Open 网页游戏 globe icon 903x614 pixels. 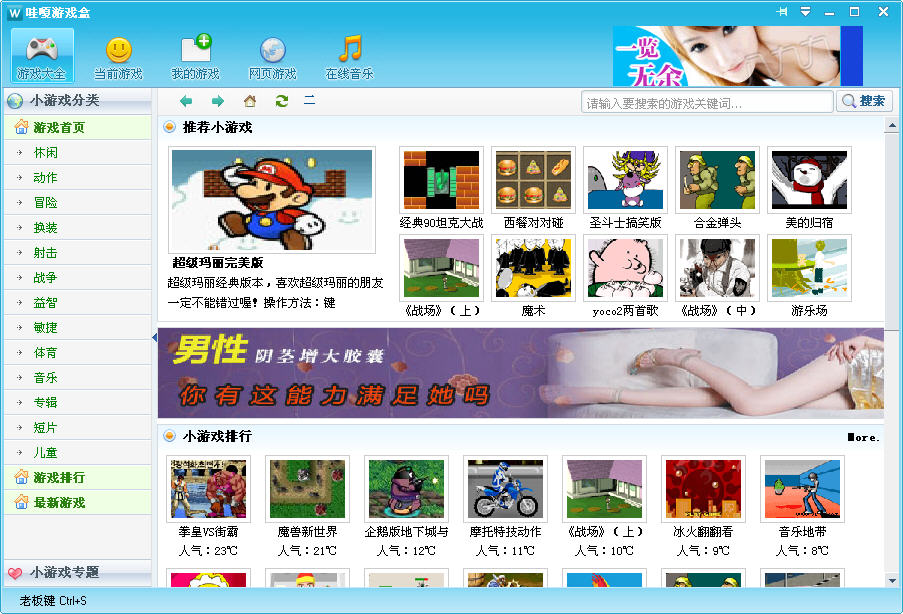point(272,56)
